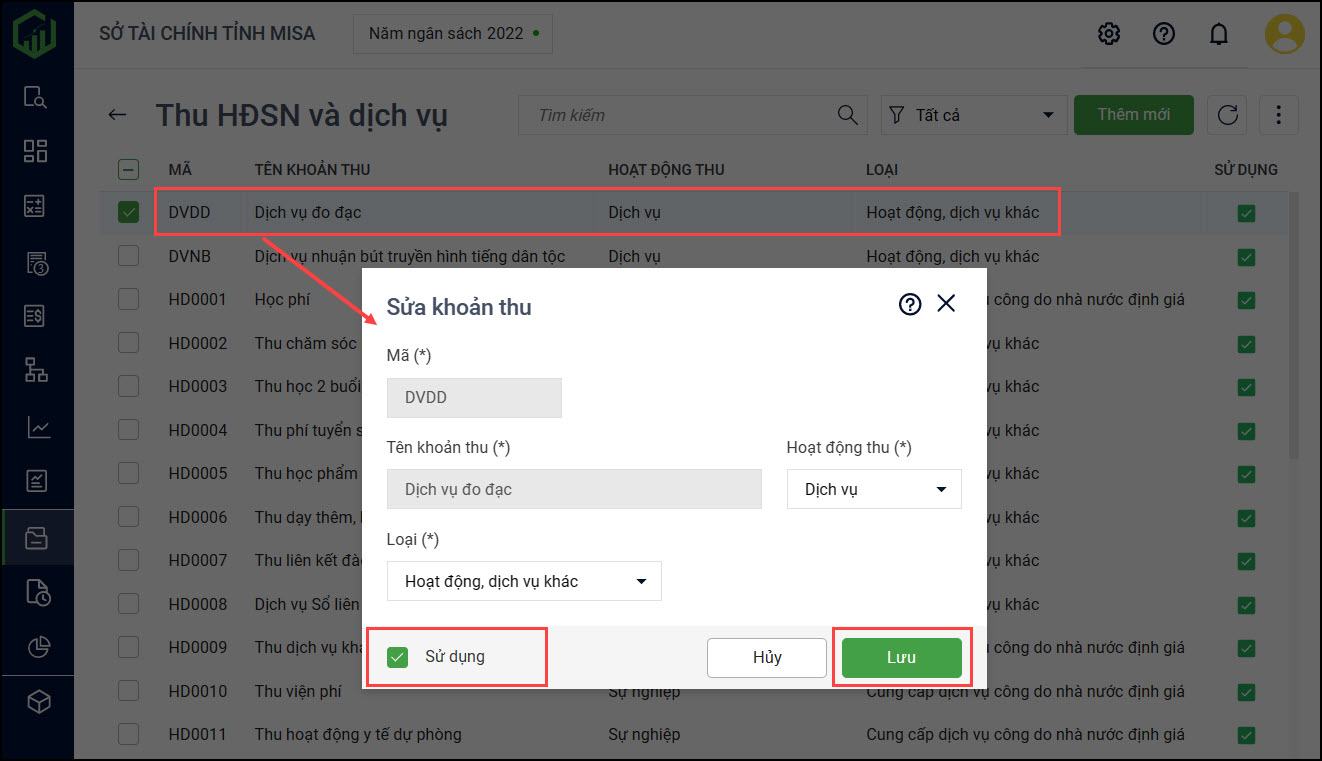Click the Tìm kiếm search field
Screen dimensions: 1322x761
tap(680, 115)
